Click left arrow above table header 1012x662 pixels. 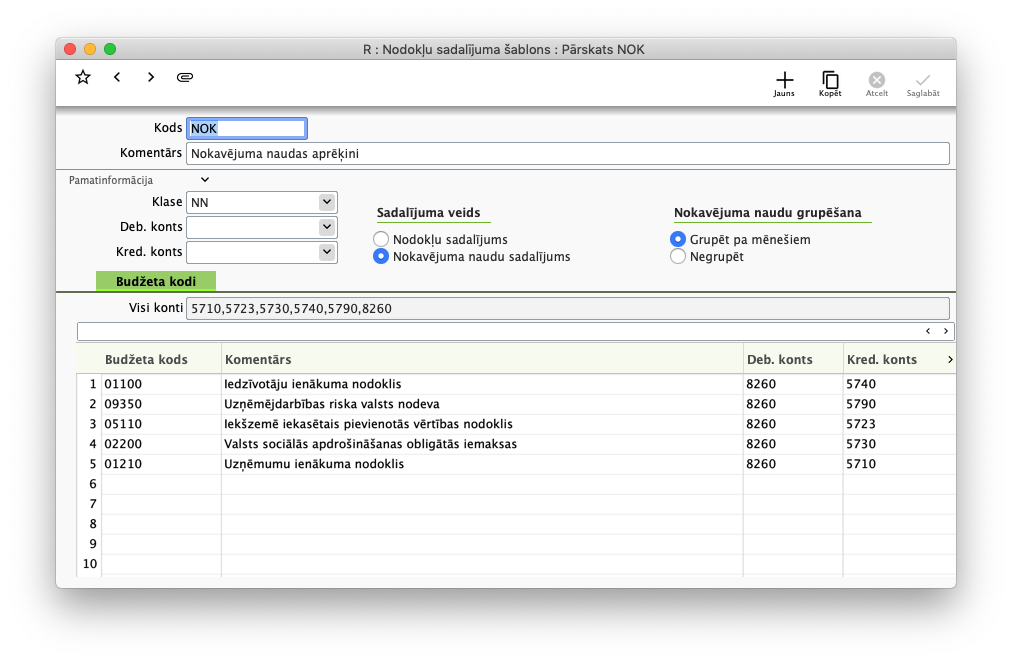click(x=928, y=331)
